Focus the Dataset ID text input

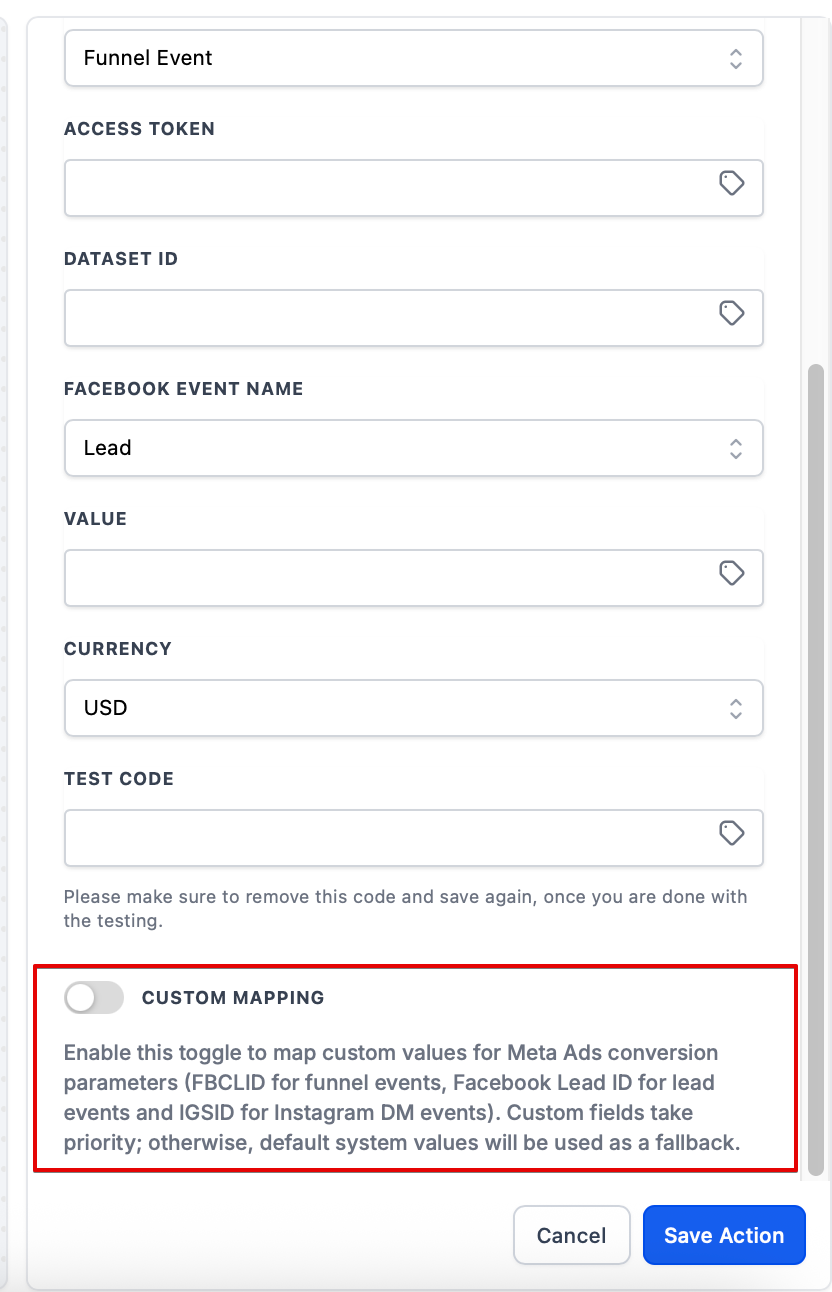(x=385, y=318)
